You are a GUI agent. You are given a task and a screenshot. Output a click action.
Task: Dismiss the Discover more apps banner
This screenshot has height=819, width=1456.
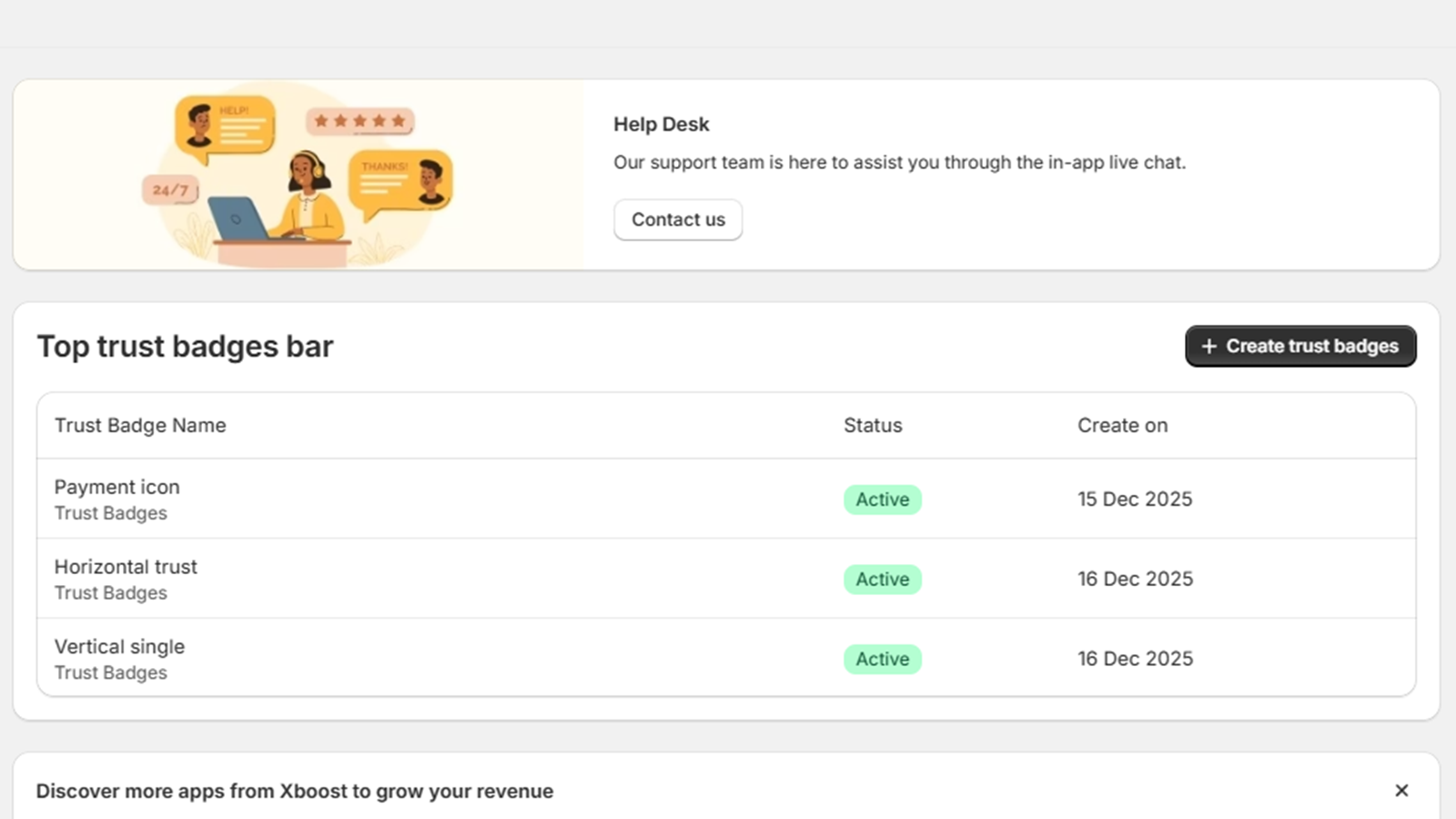click(1401, 790)
